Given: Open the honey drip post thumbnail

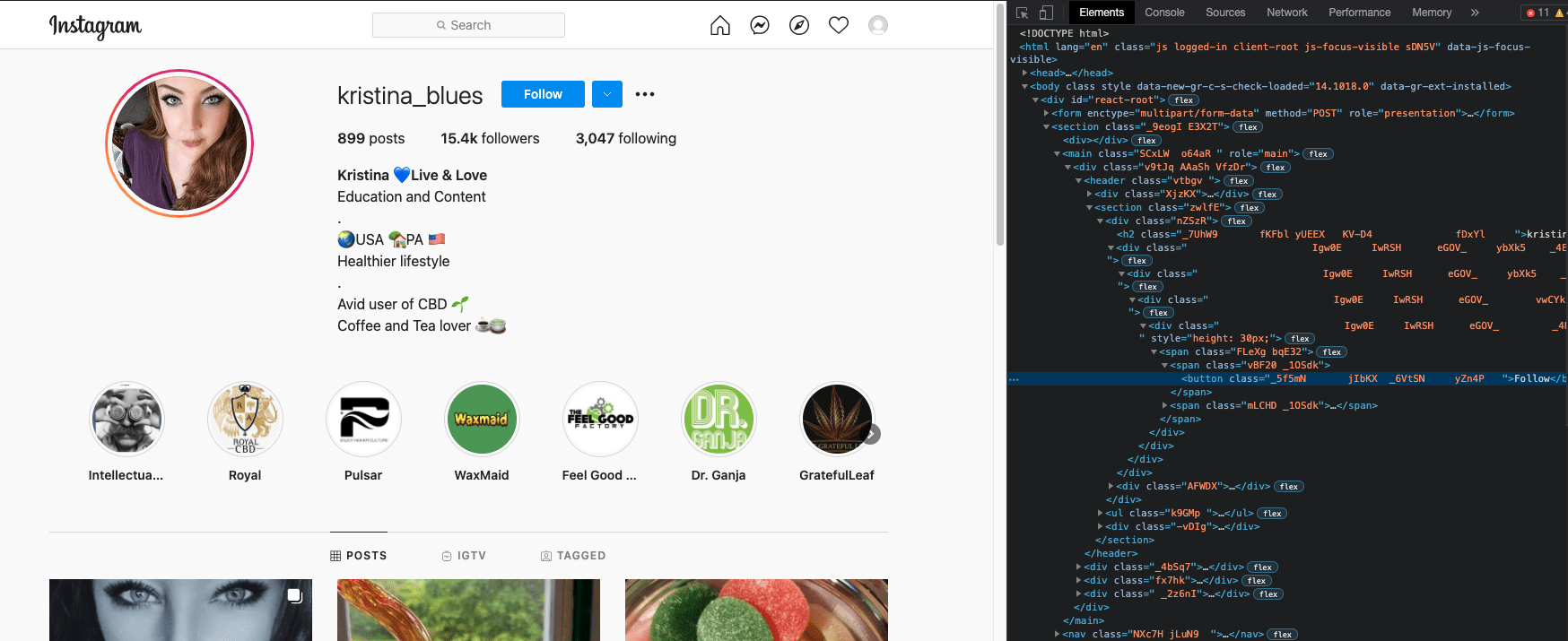Looking at the screenshot, I should (x=468, y=610).
